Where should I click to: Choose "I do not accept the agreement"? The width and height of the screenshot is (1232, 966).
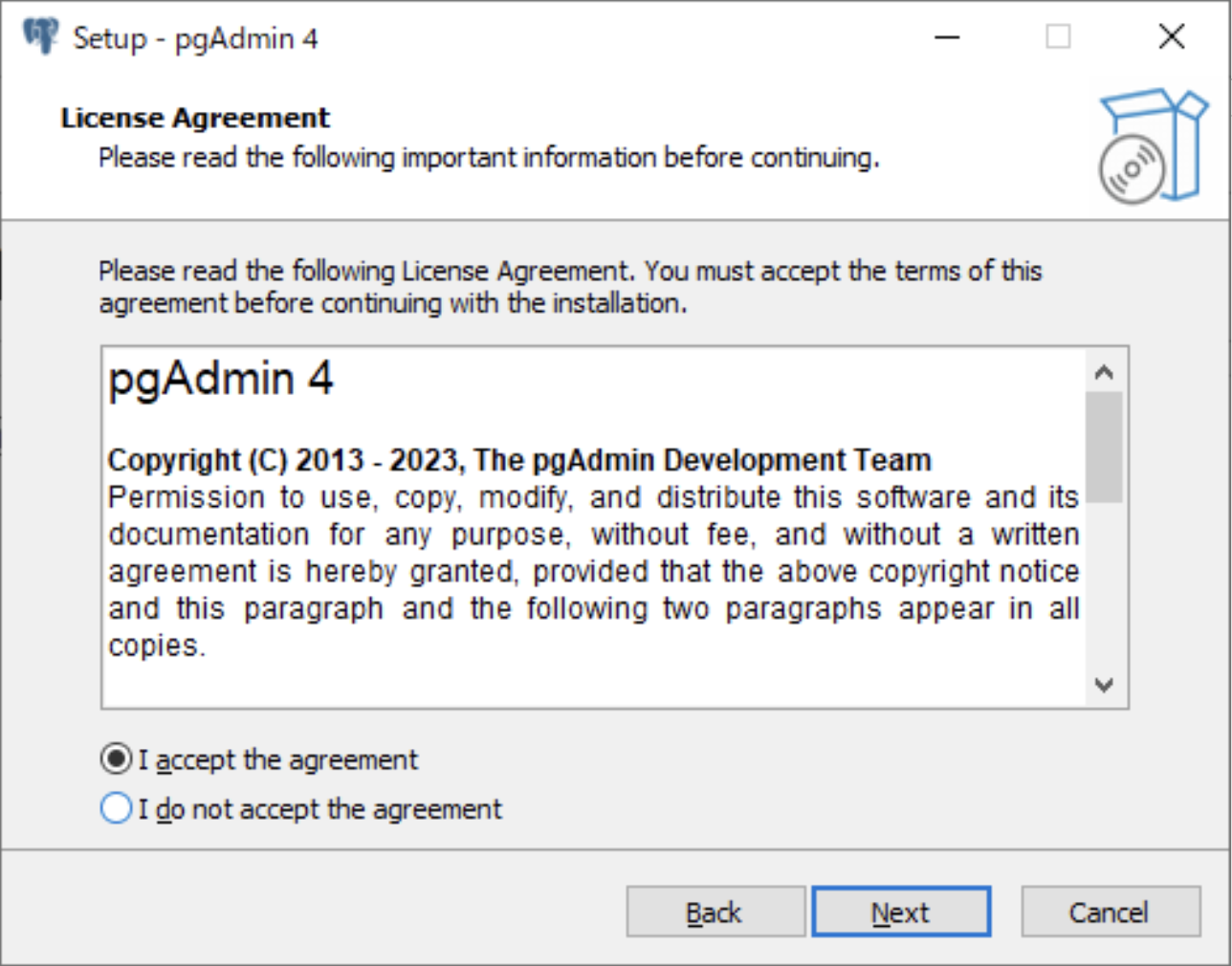pos(116,809)
